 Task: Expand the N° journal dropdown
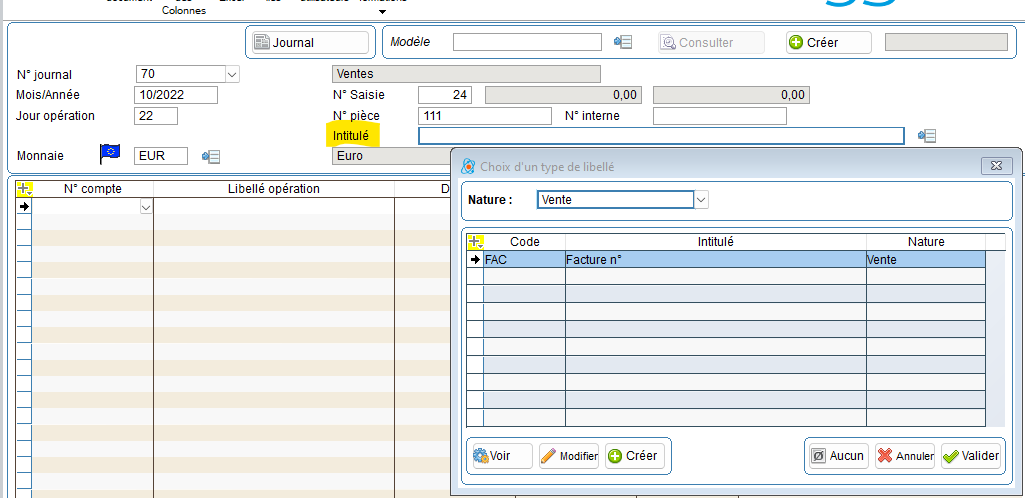click(232, 74)
